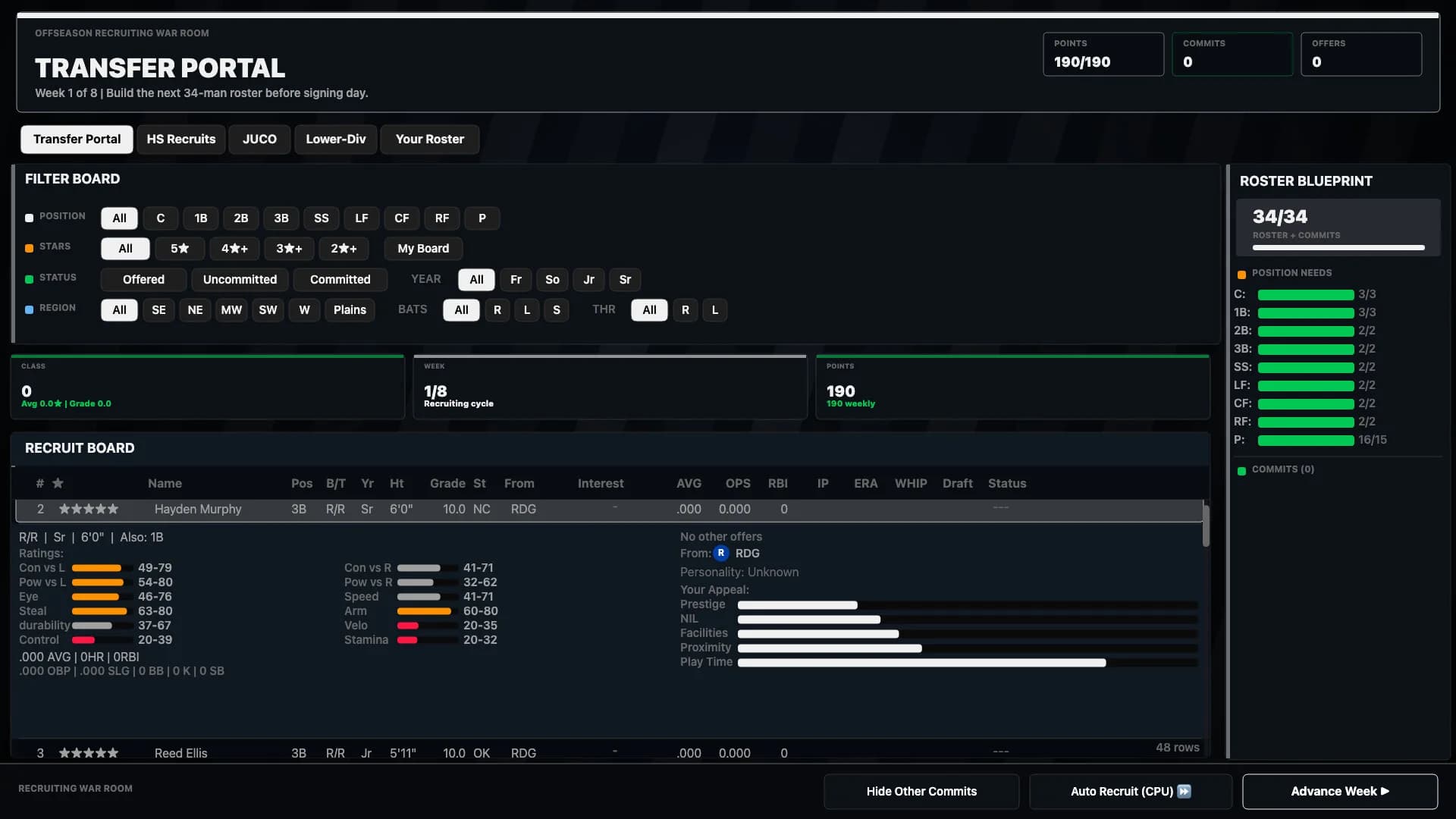Image resolution: width=1456 pixels, height=819 pixels.
Task: Filter region by SW
Action: [x=268, y=310]
